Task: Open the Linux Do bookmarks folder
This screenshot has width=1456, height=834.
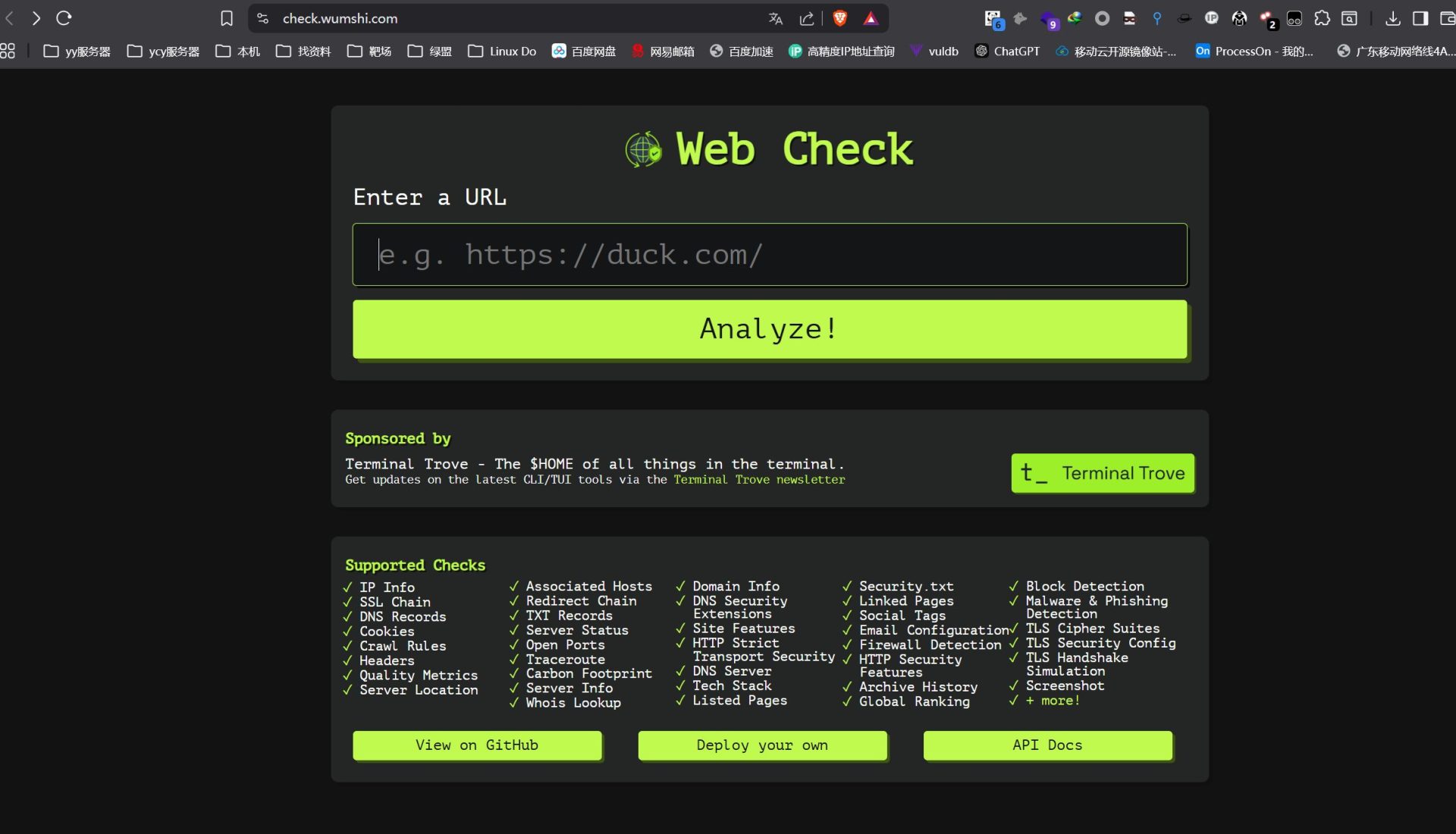Action: click(x=501, y=51)
